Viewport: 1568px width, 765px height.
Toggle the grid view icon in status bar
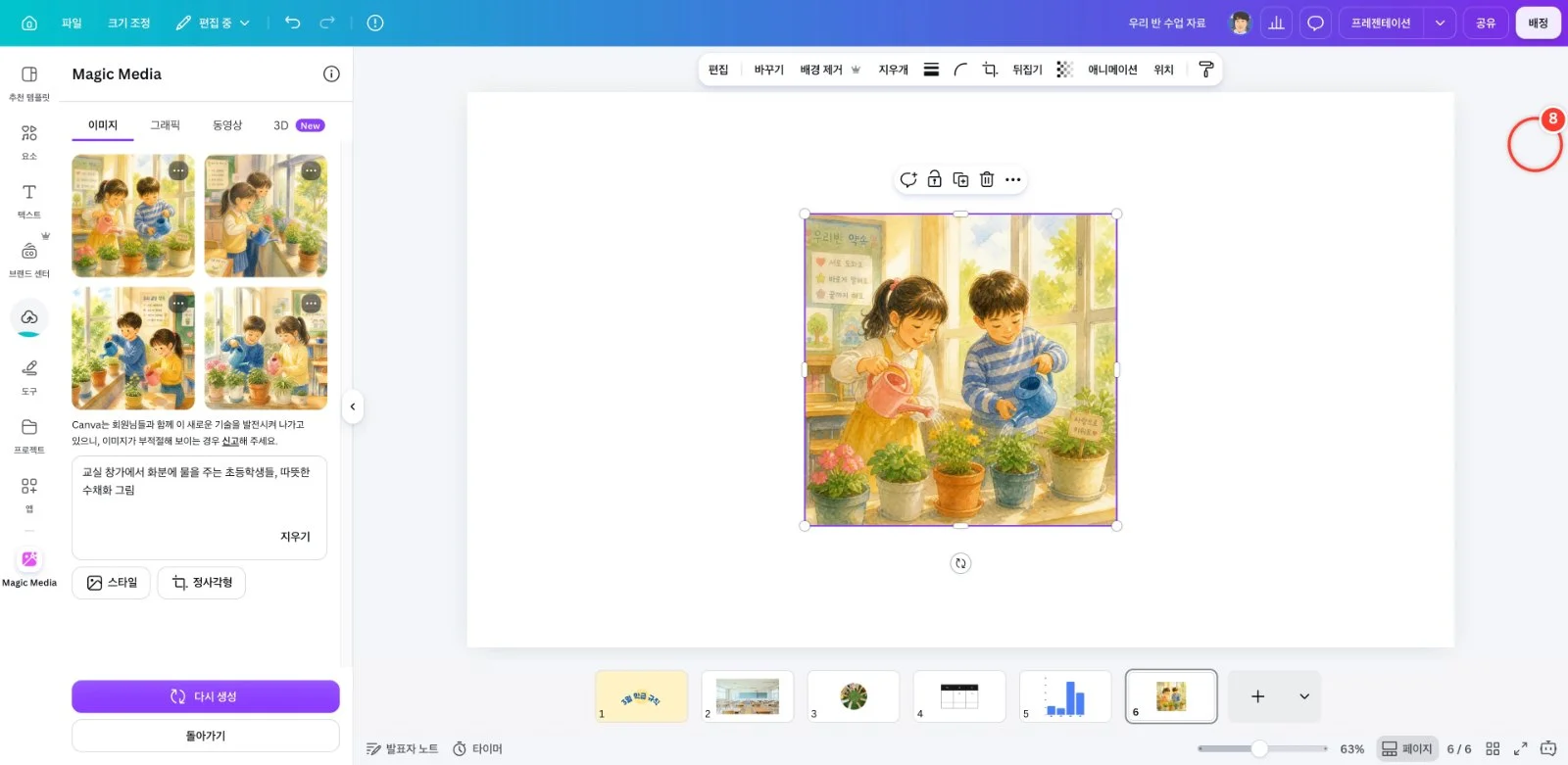1493,748
